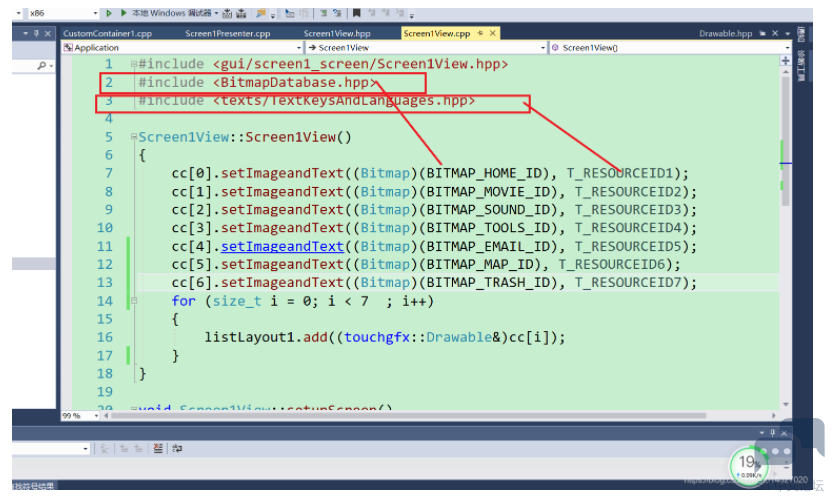833x501 pixels.
Task: Click the find-in-files folder icon
Action: tap(261, 13)
